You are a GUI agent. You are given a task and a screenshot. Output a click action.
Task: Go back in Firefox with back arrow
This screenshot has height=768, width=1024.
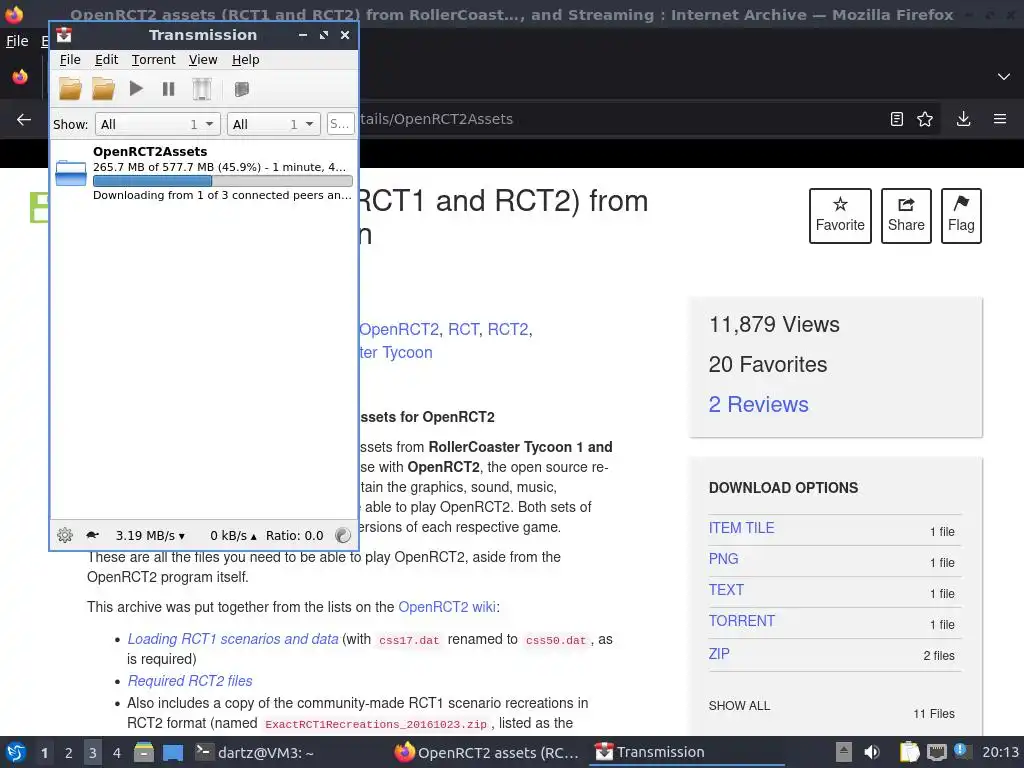[24, 119]
